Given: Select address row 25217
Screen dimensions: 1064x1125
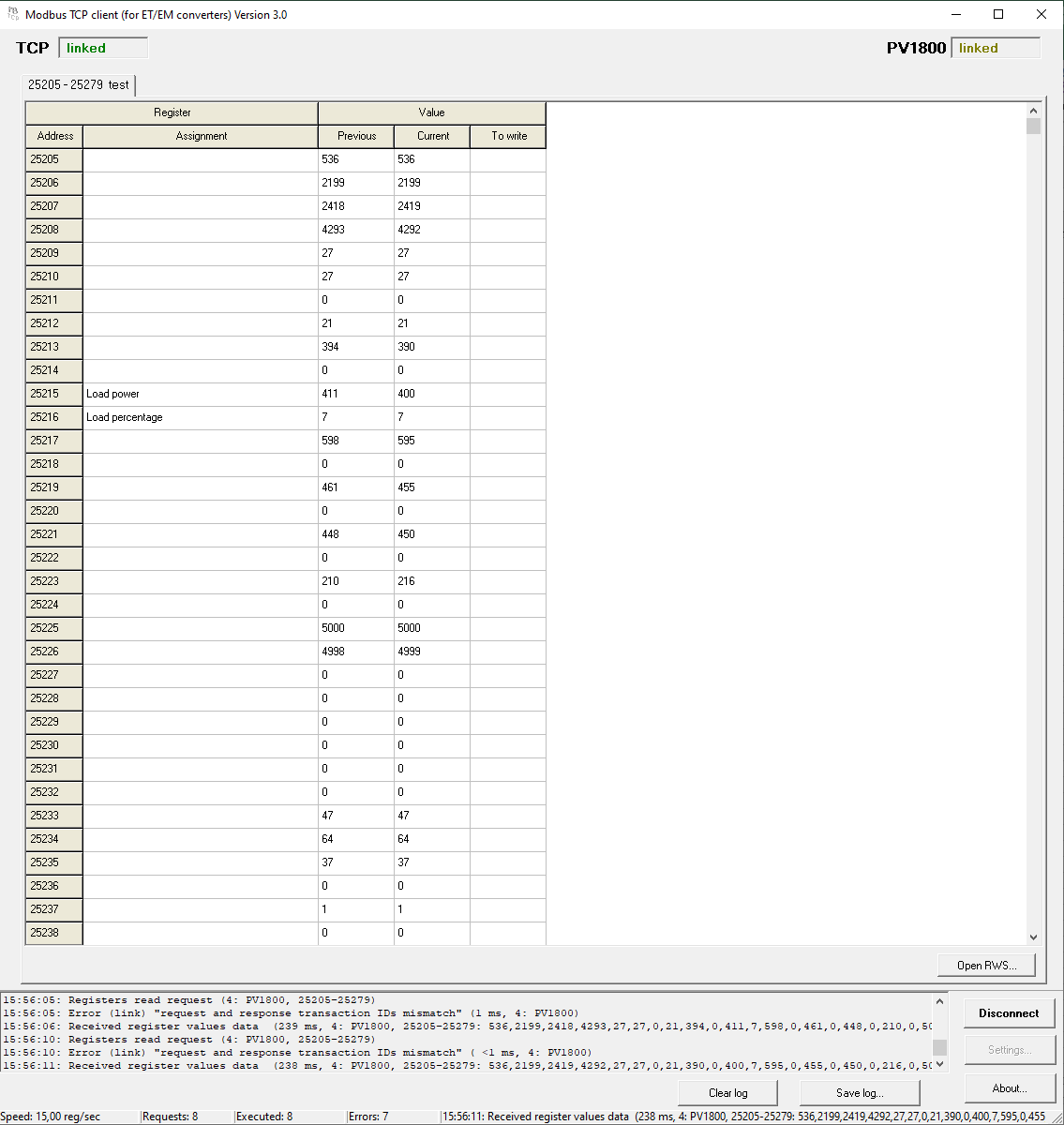Looking at the screenshot, I should [x=54, y=441].
